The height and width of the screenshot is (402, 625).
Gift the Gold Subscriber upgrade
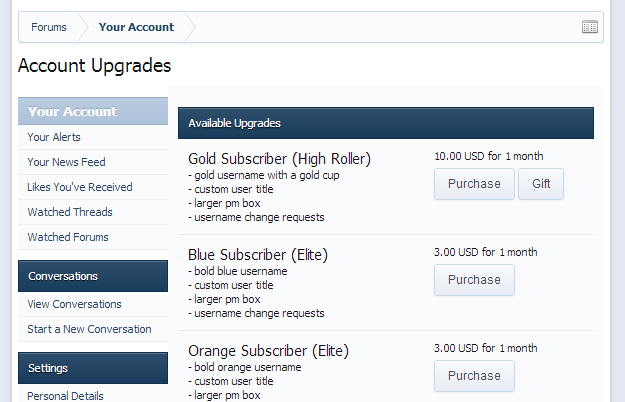tap(541, 184)
